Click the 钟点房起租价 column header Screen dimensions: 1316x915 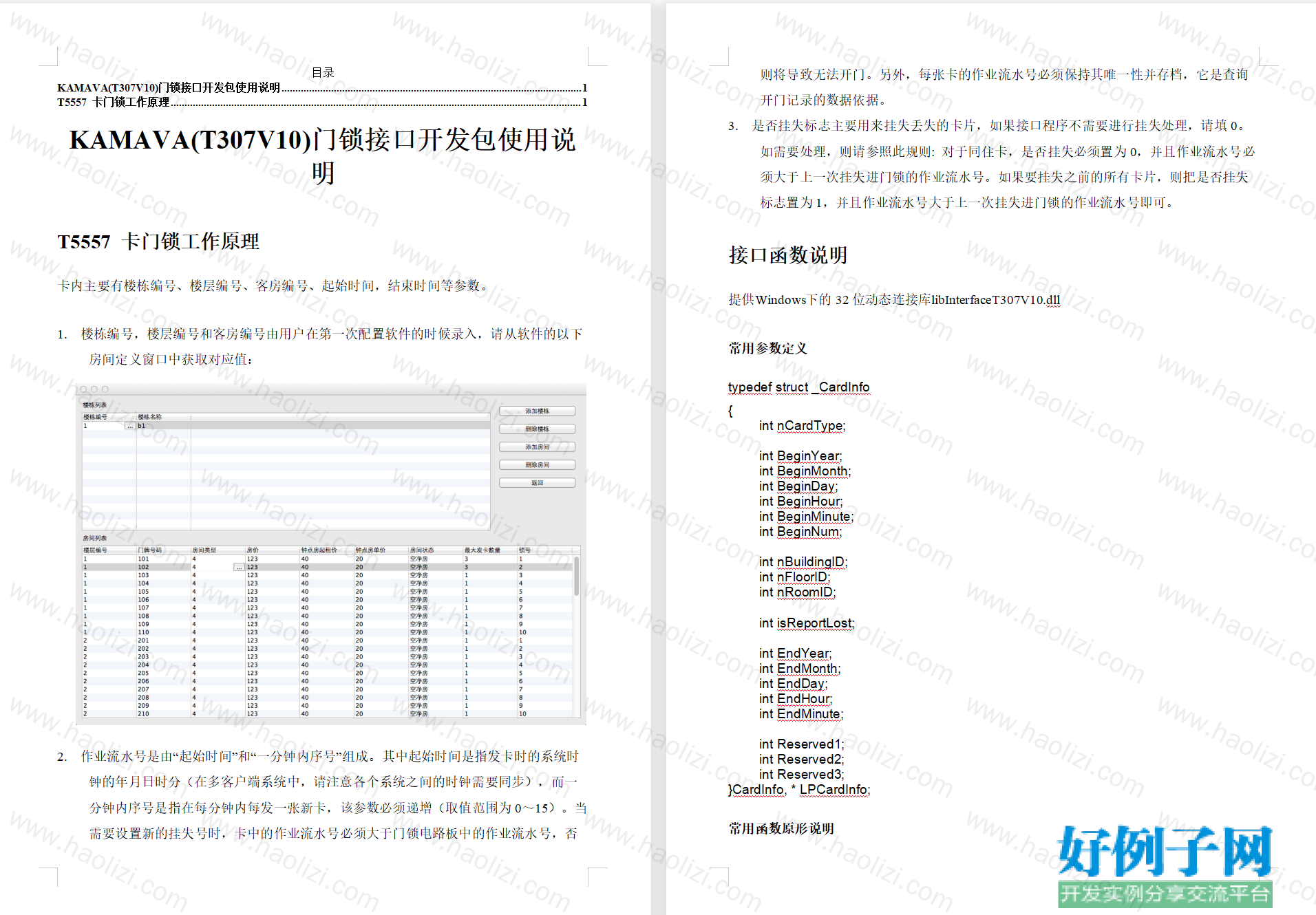pyautogui.click(x=319, y=550)
